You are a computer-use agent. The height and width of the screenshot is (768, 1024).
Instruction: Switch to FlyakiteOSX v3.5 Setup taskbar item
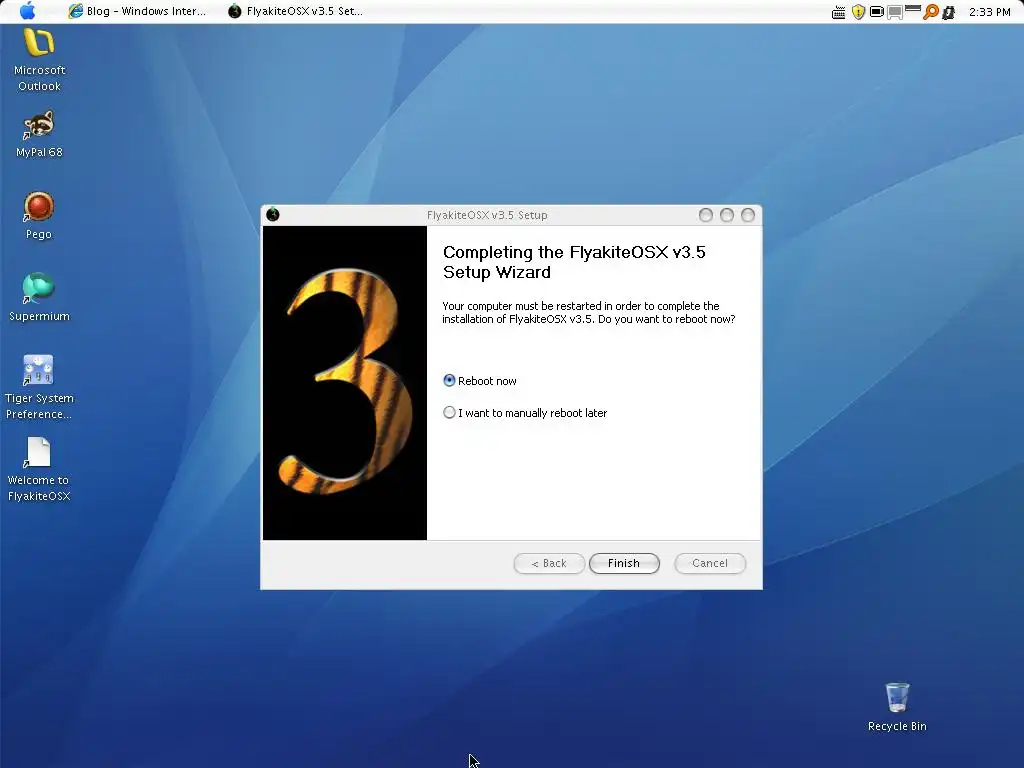296,11
